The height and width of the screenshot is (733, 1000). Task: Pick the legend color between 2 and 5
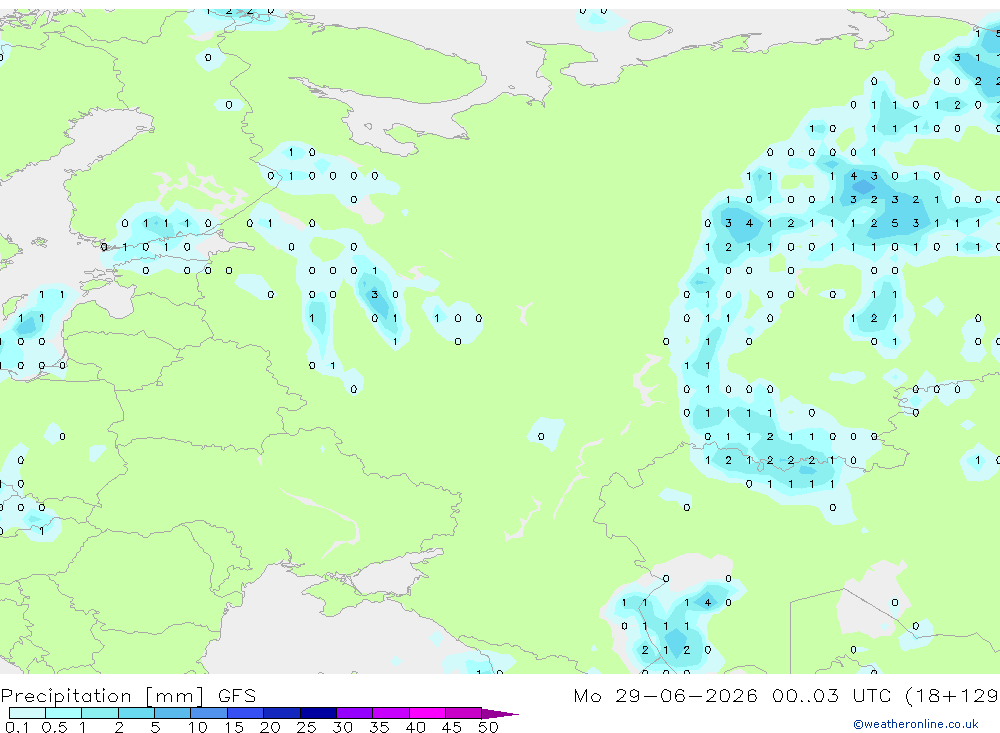[136, 713]
